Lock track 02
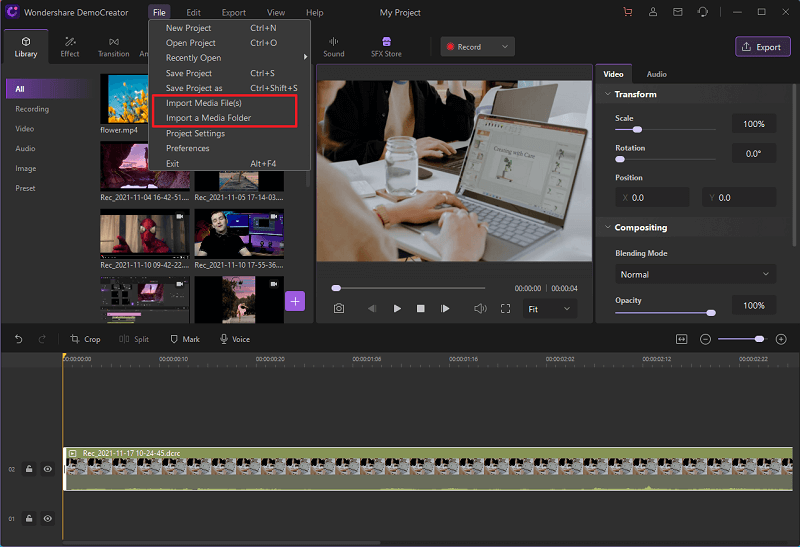This screenshot has height=547, width=800. [x=29, y=469]
